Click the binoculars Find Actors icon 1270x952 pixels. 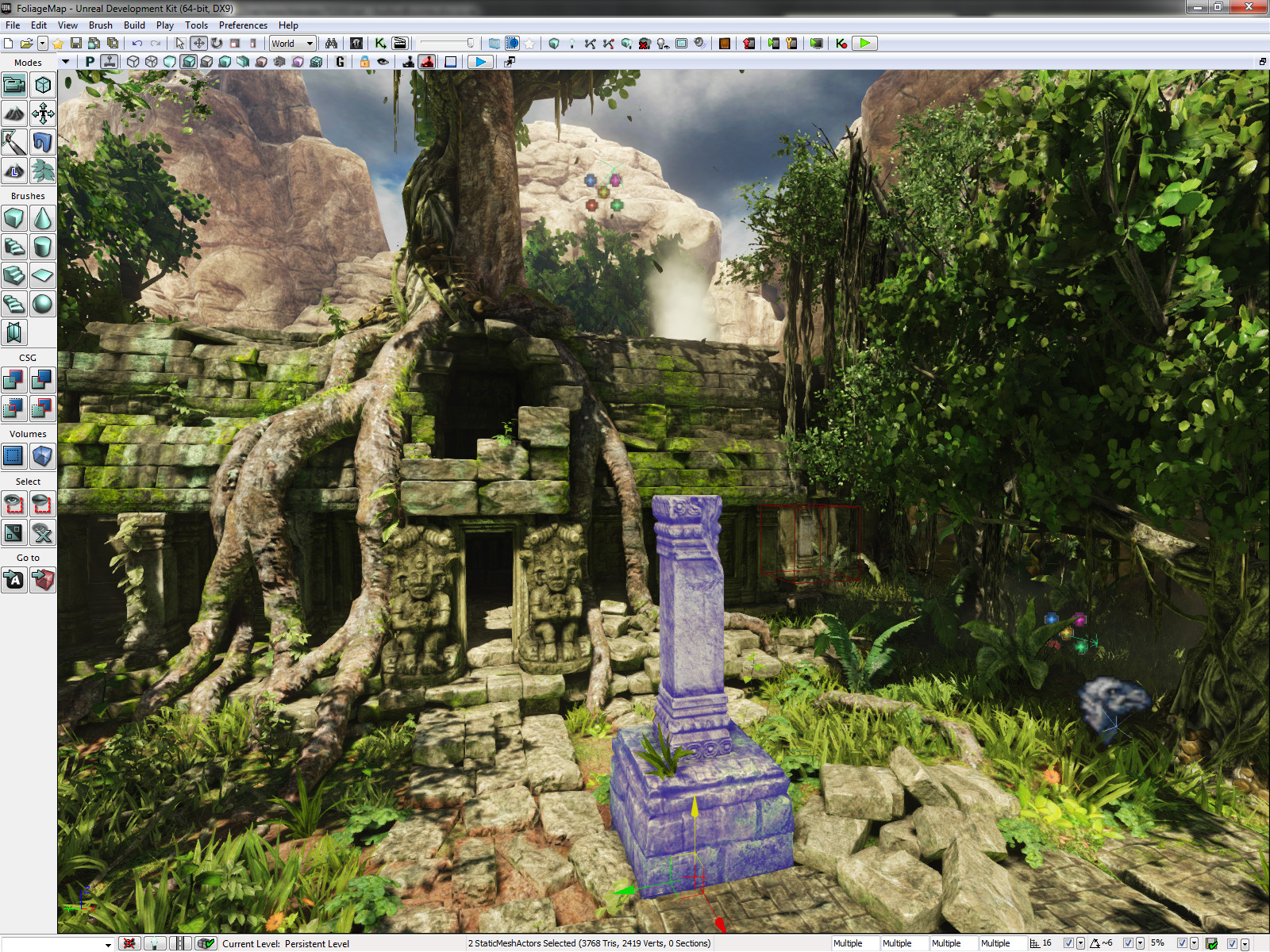click(x=331, y=44)
